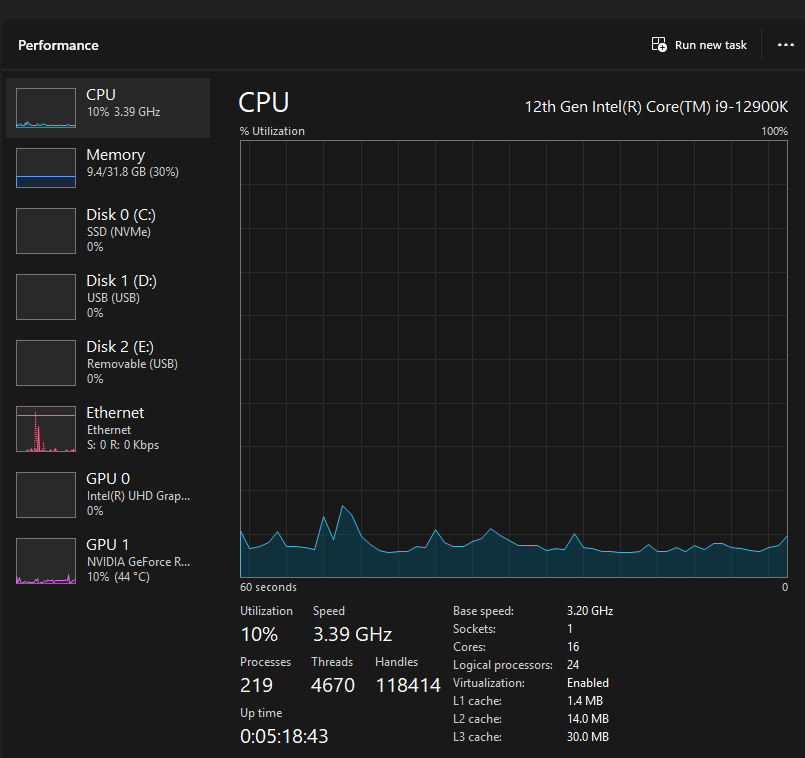This screenshot has height=758, width=805.
Task: Click the GPU 0 graph thumbnail icon
Action: click(46, 495)
